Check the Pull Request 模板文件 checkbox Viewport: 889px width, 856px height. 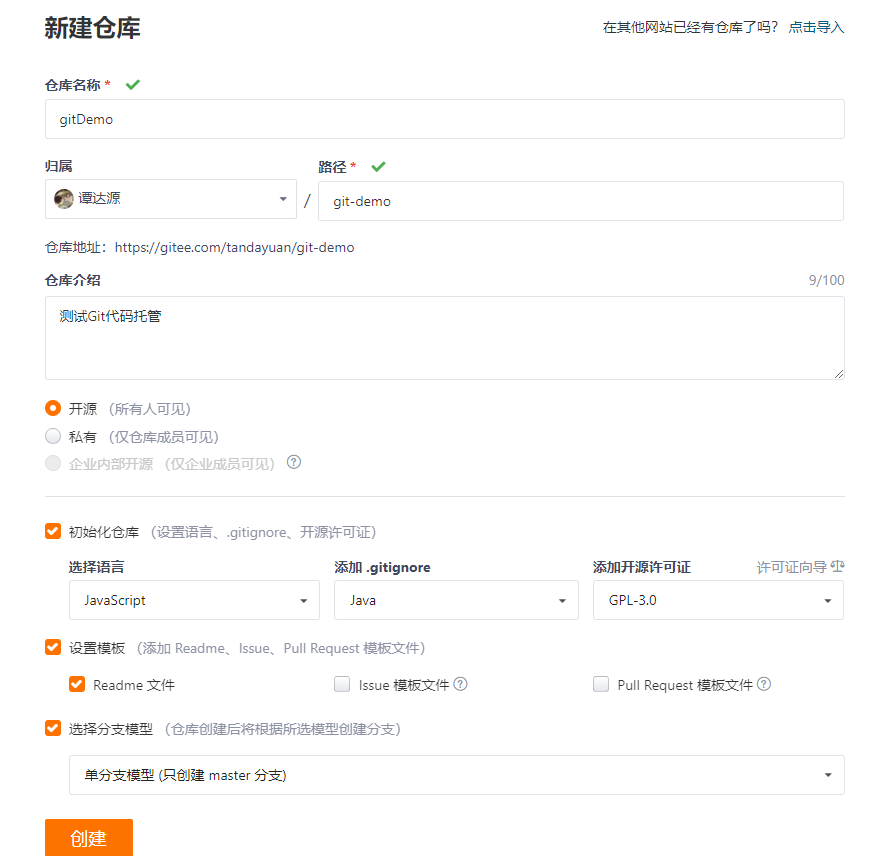[601, 684]
